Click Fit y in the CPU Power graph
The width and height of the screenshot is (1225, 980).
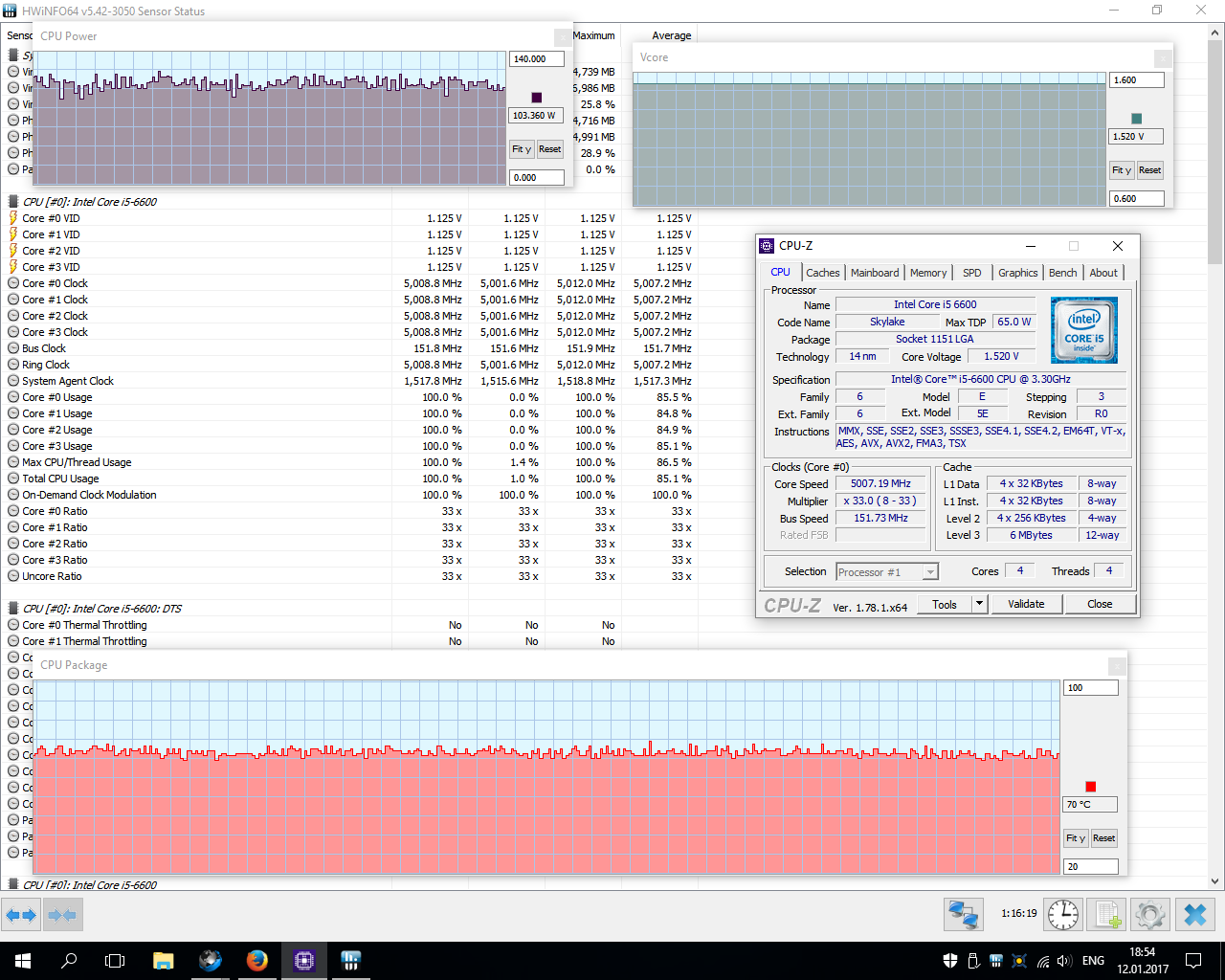[x=522, y=149]
